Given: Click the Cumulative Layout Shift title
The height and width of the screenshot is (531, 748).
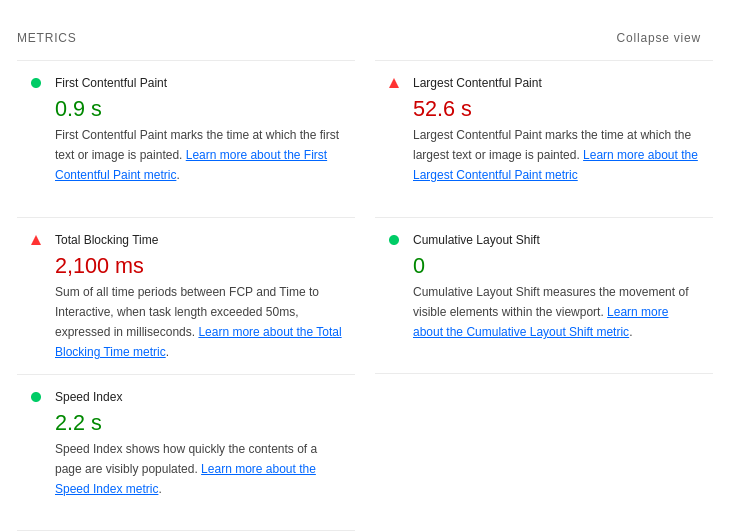Looking at the screenshot, I should tap(476, 240).
